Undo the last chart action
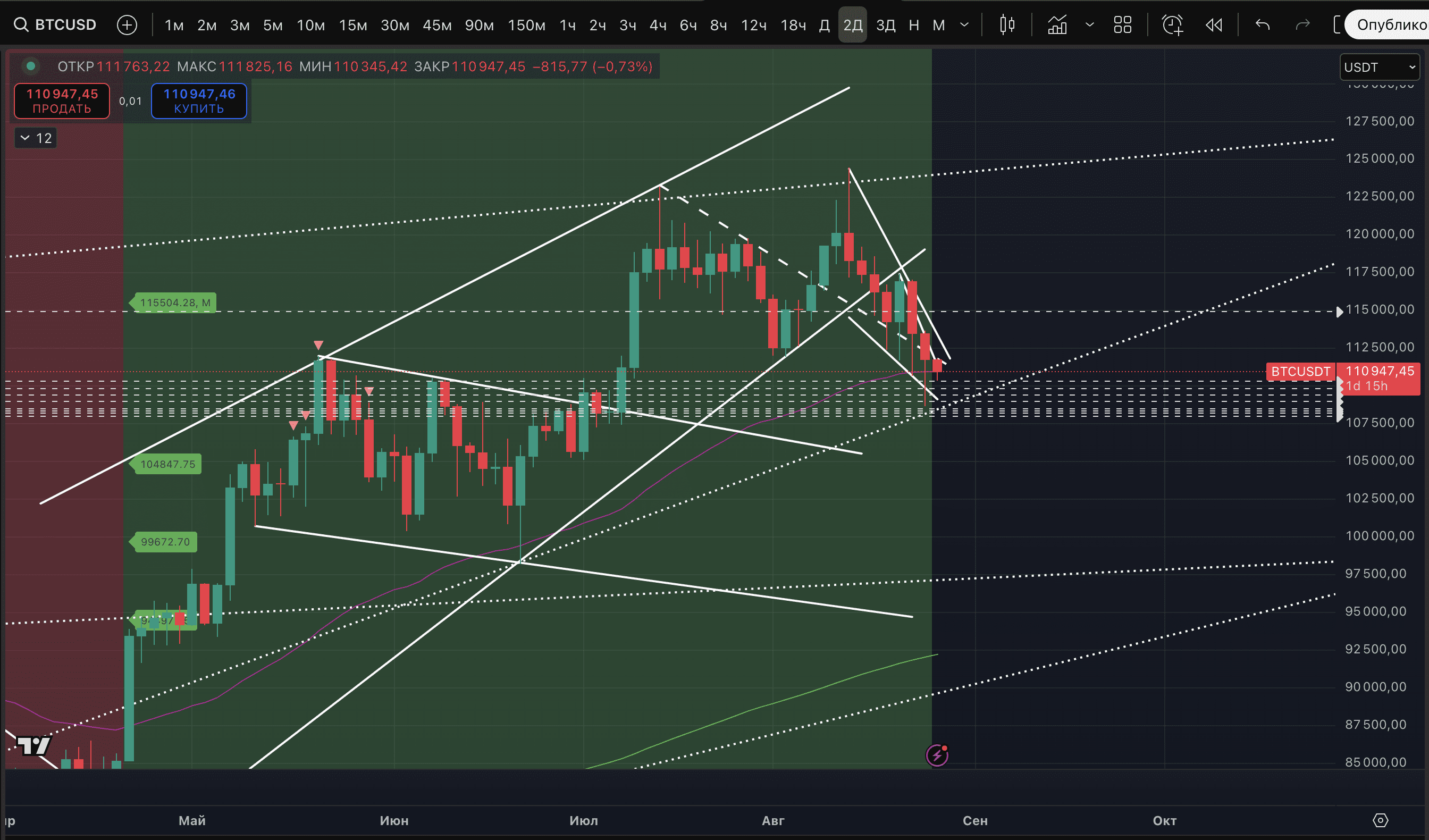This screenshot has width=1429, height=840. click(x=1262, y=25)
